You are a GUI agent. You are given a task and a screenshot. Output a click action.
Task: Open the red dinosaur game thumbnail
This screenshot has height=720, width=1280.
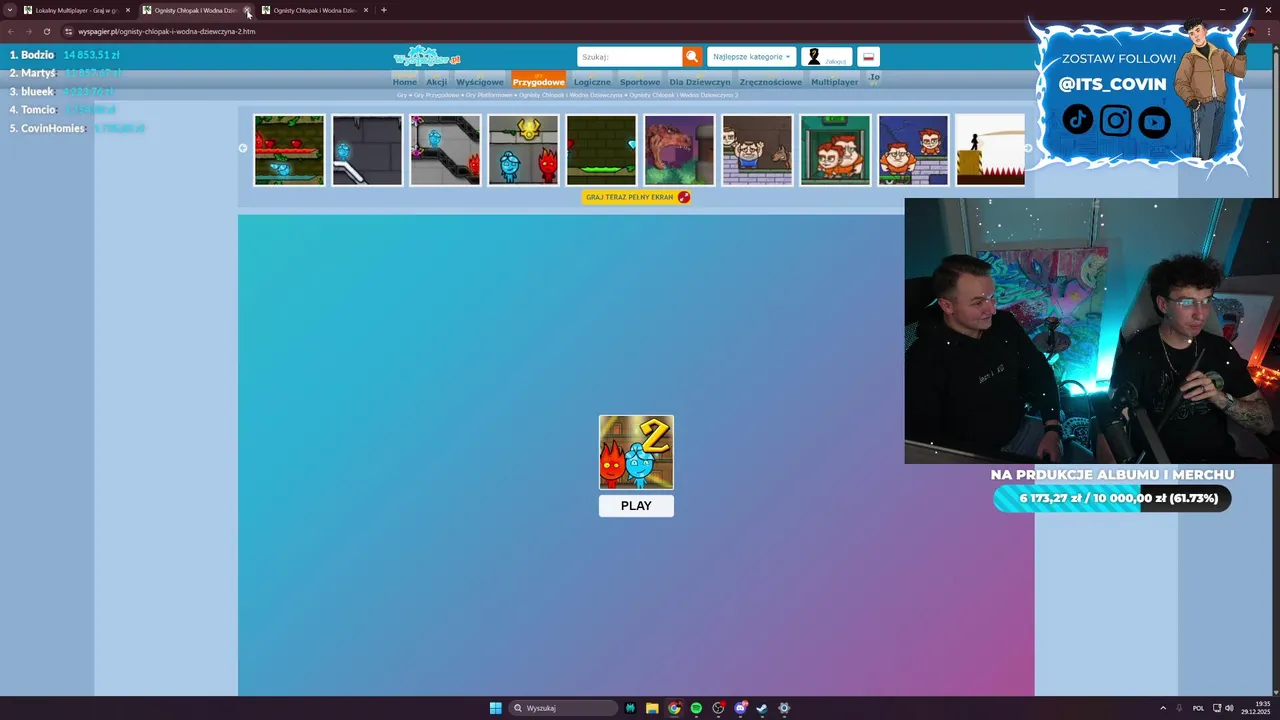coord(679,150)
